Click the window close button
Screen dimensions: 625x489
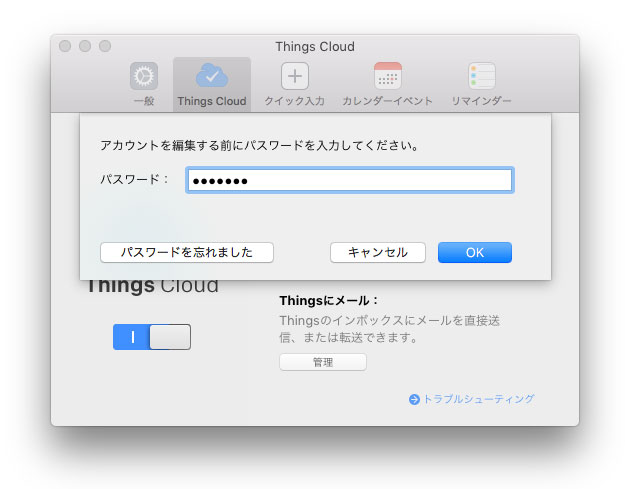[x=65, y=46]
